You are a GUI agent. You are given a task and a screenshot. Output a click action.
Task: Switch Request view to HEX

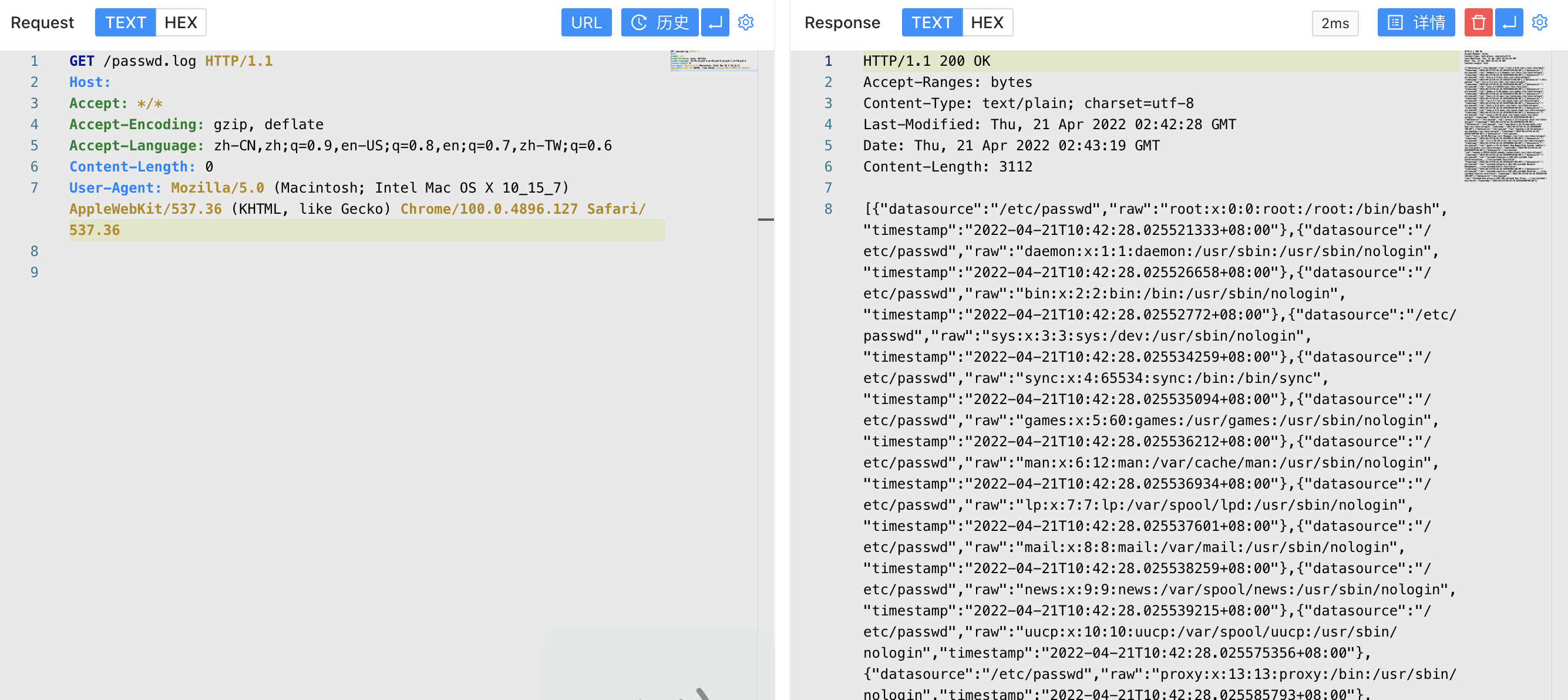coord(181,22)
